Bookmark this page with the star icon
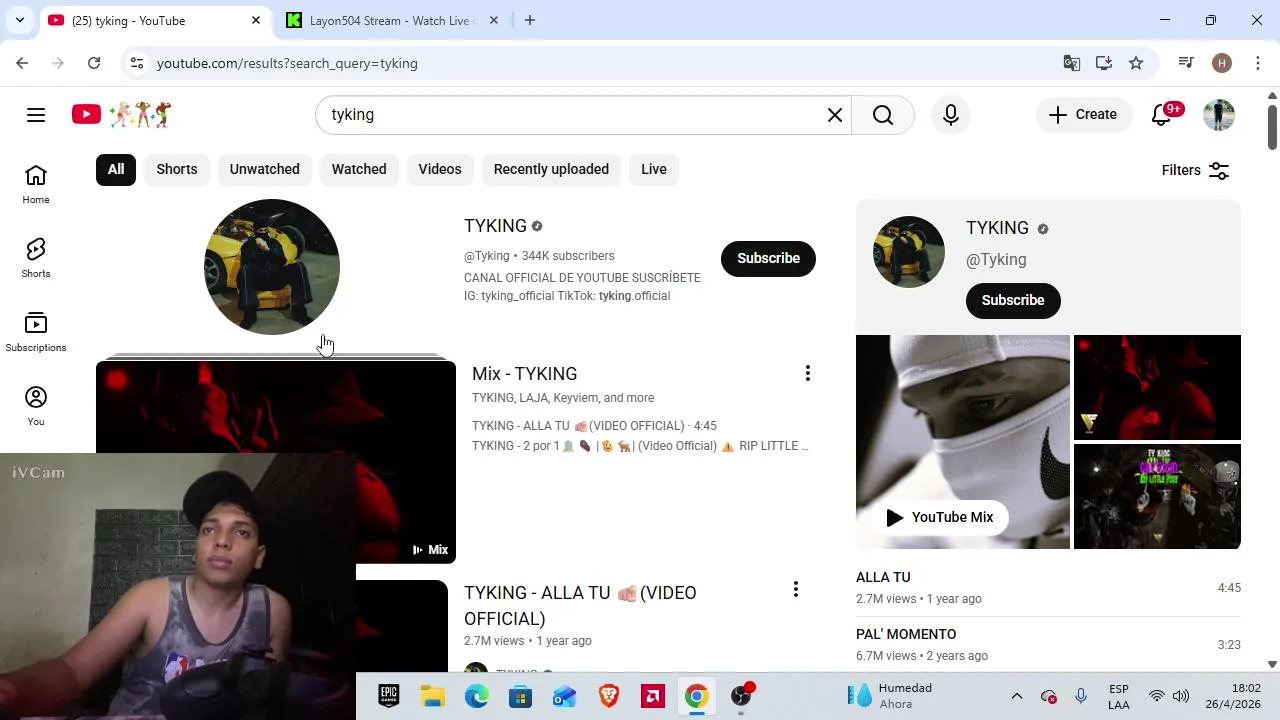This screenshot has height=720, width=1280. (1136, 63)
